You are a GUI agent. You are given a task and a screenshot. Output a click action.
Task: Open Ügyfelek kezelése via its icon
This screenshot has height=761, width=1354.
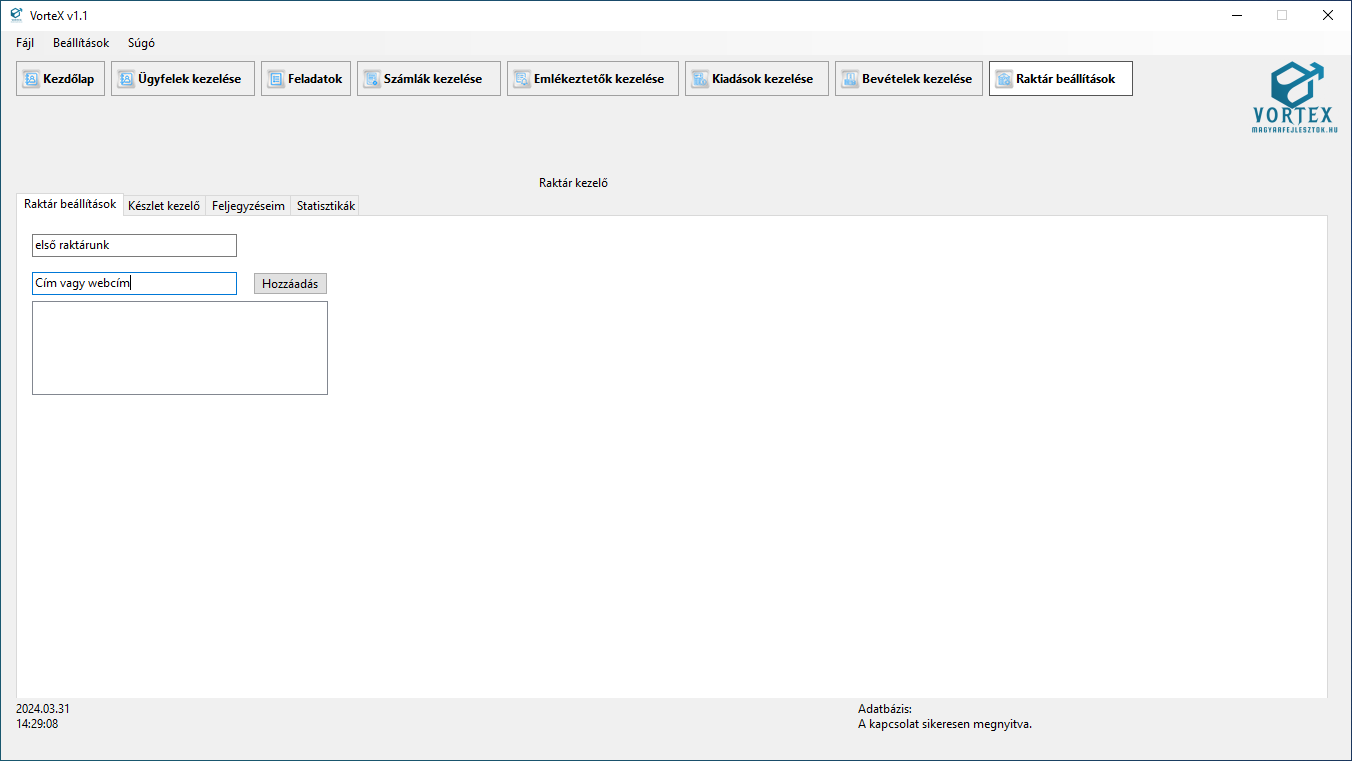[126, 79]
